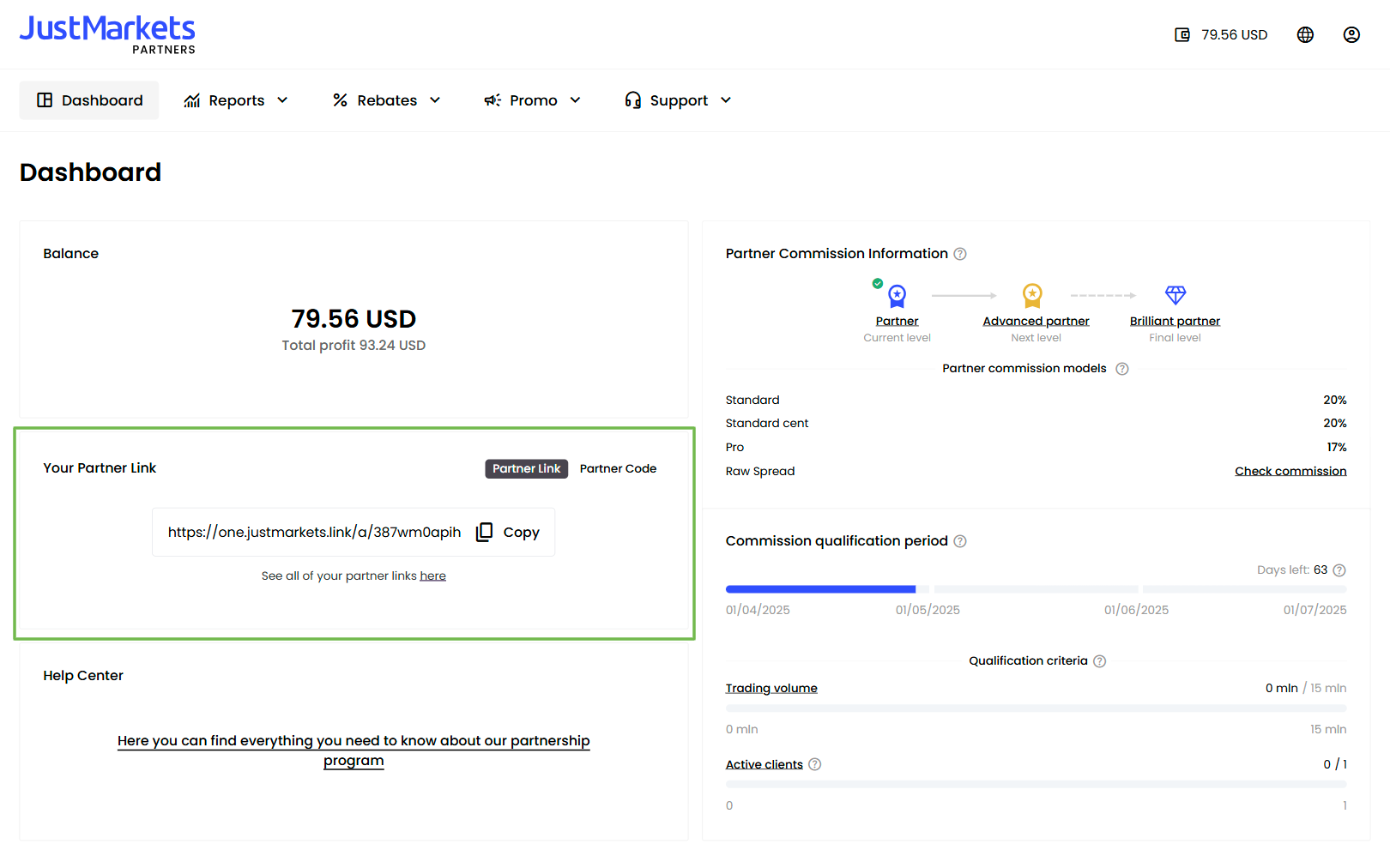Click the Dashboard grid icon
1390x868 pixels.
[45, 100]
